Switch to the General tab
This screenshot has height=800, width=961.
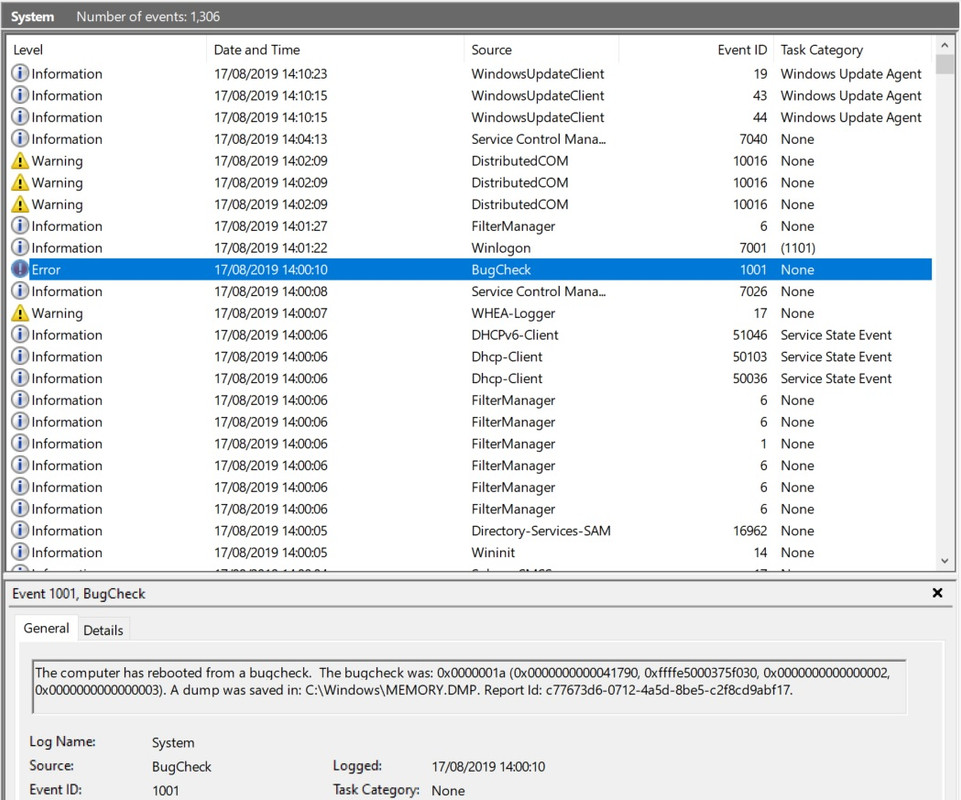(46, 628)
